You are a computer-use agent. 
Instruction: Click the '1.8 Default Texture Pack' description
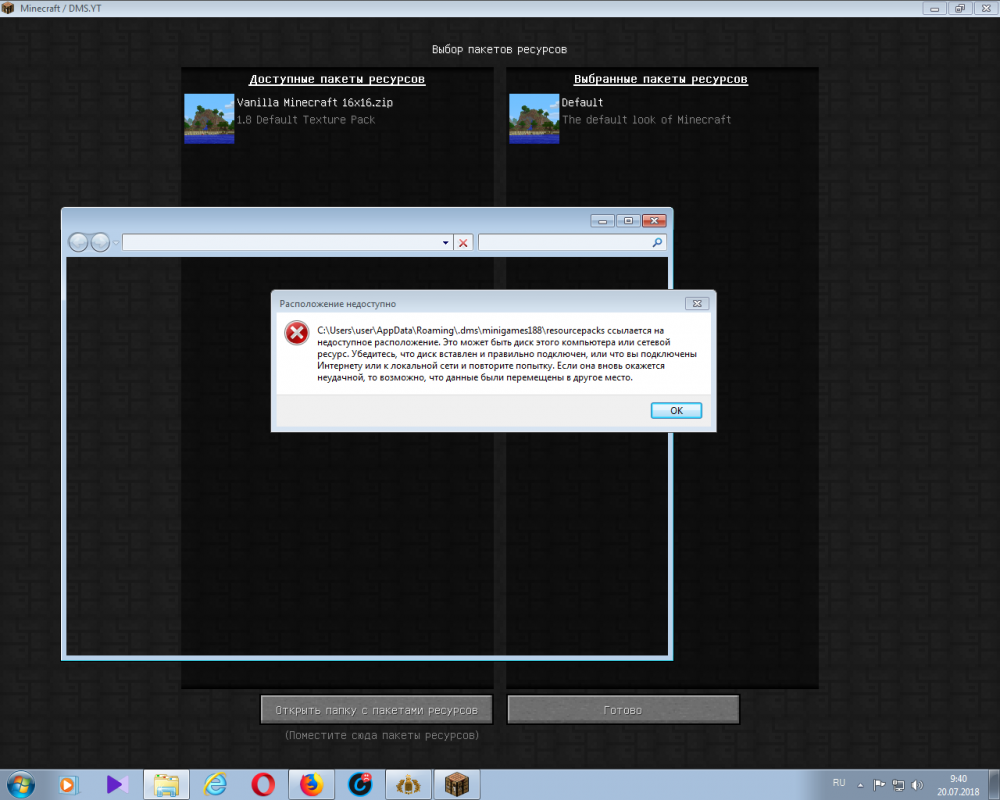pos(306,120)
